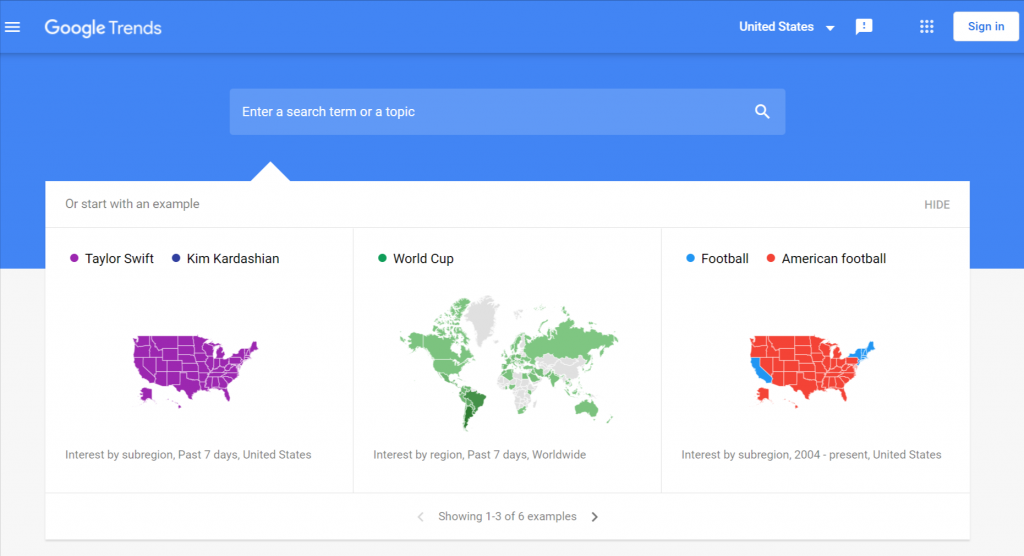Hide the examples panel
The height and width of the screenshot is (556, 1024).
click(x=936, y=204)
